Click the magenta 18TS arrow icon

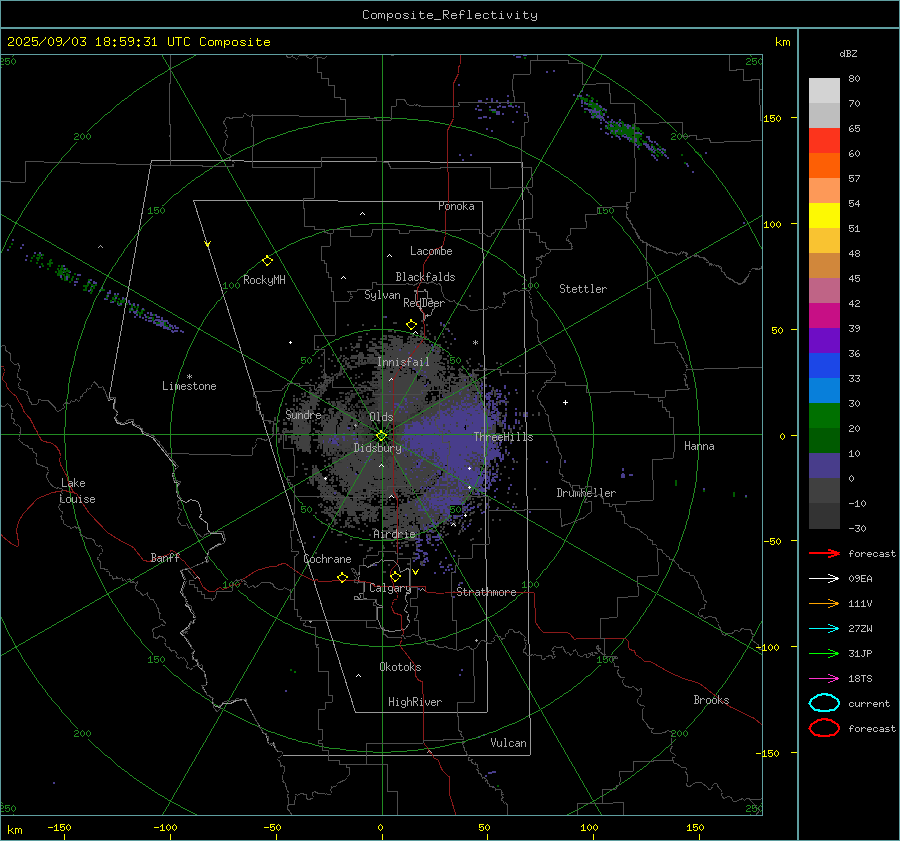pyautogui.click(x=824, y=679)
